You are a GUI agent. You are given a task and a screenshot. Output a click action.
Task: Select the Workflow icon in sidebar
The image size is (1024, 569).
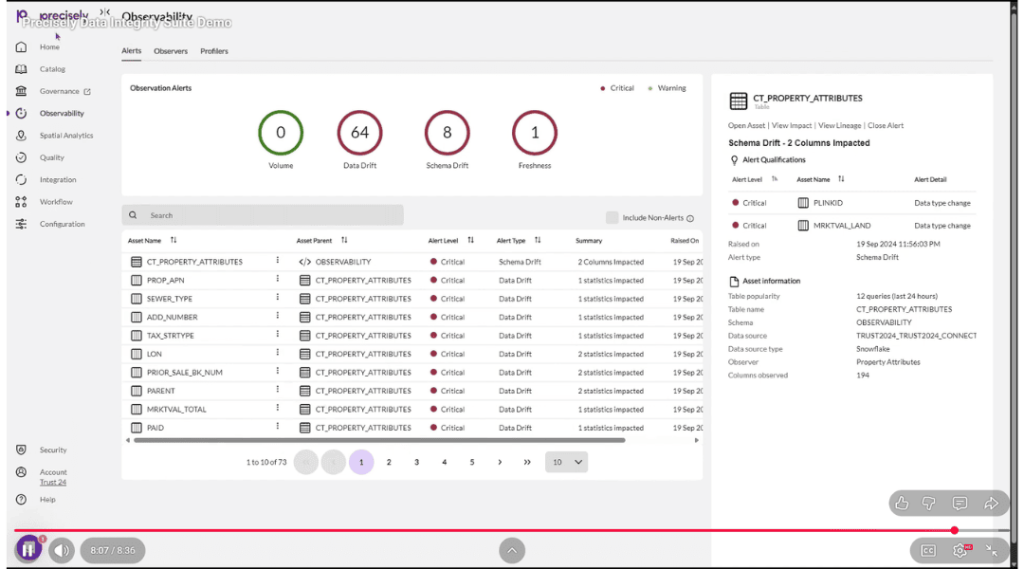tap(21, 202)
